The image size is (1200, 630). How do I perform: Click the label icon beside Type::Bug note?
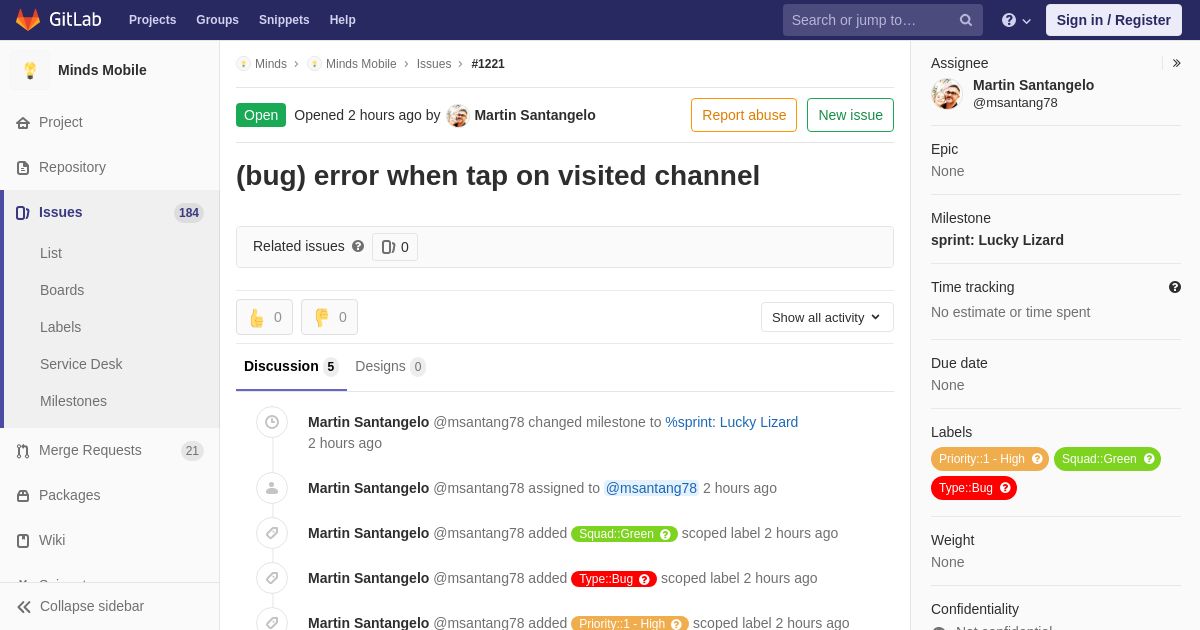(x=272, y=578)
